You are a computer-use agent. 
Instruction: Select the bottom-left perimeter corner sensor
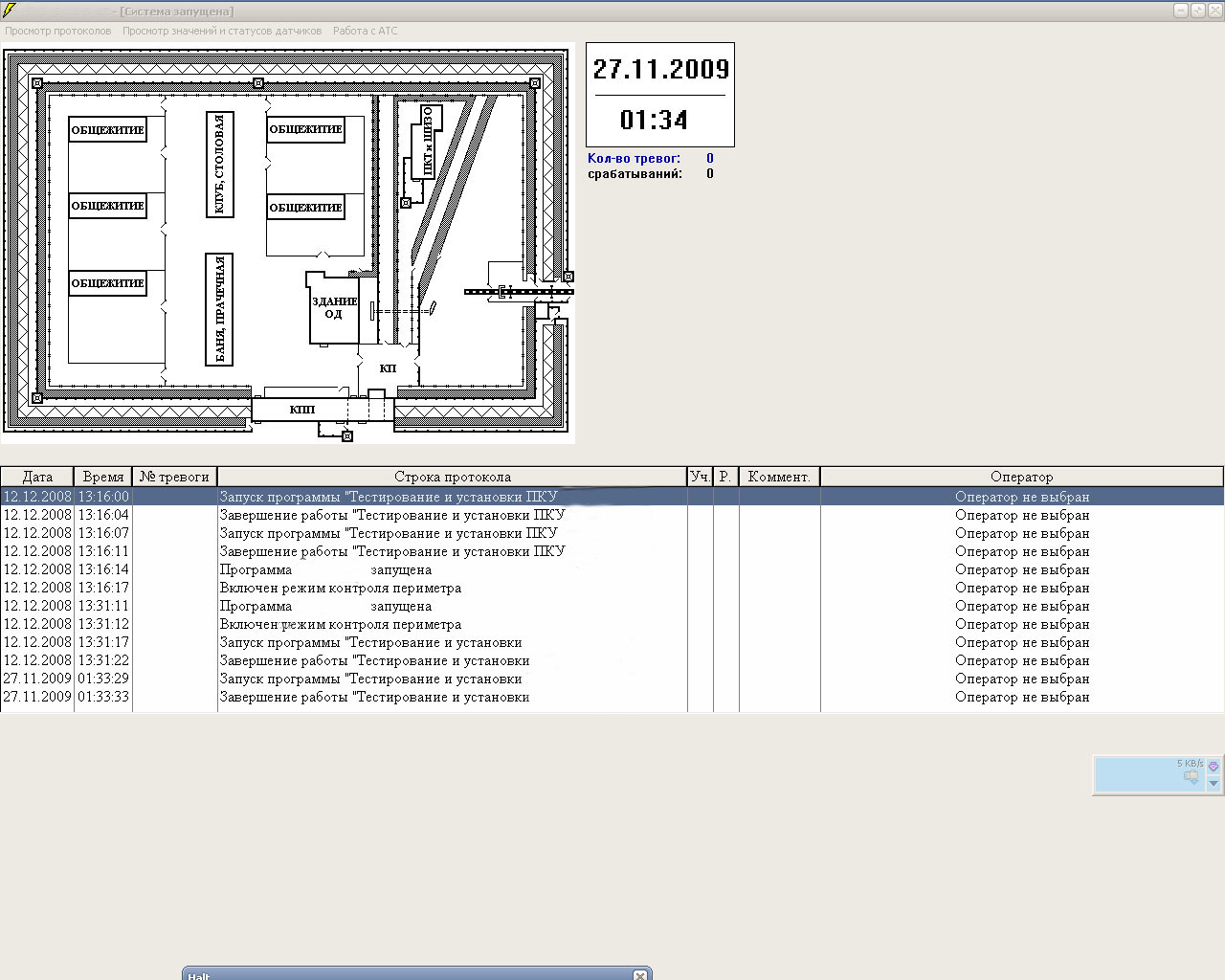(37, 398)
